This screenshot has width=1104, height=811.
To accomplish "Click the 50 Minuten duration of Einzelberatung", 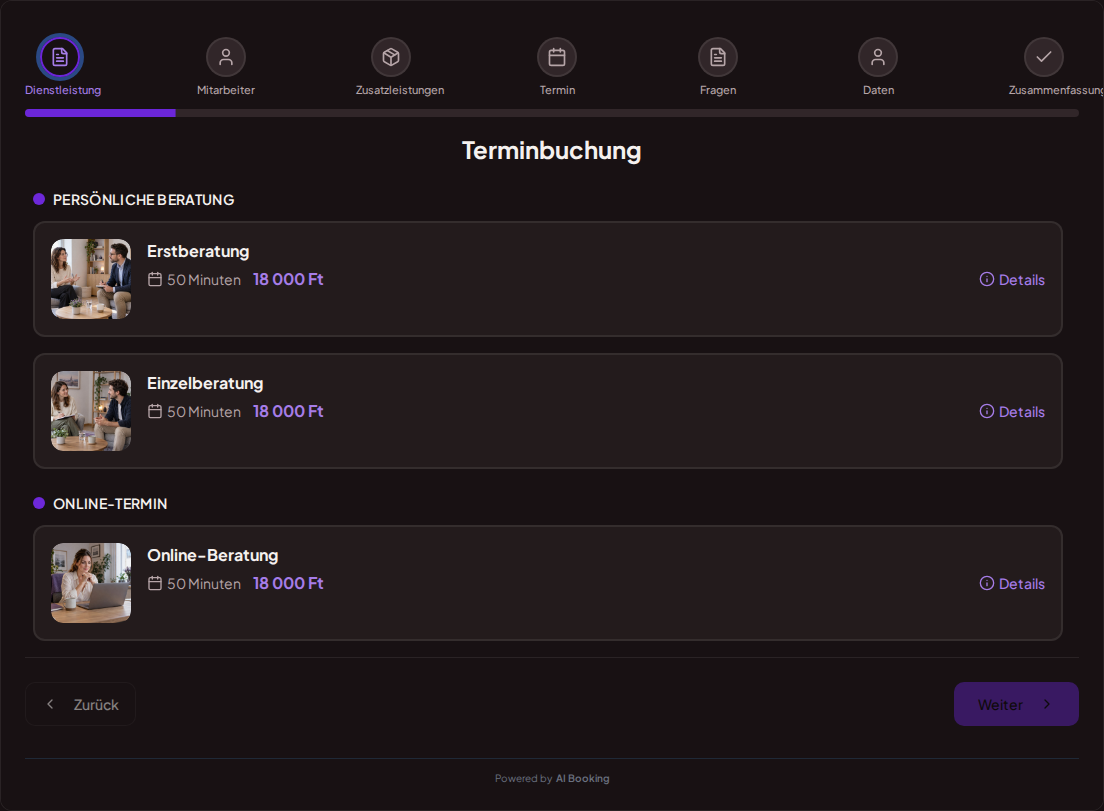I will pos(203,412).
